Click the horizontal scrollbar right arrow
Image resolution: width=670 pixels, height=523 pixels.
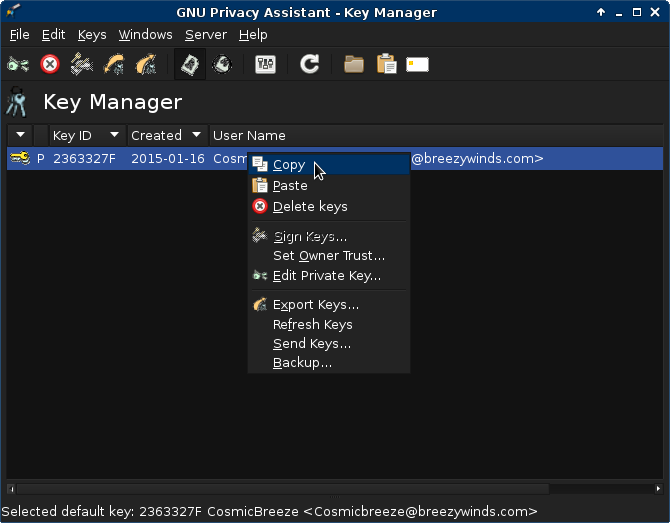tap(658, 489)
